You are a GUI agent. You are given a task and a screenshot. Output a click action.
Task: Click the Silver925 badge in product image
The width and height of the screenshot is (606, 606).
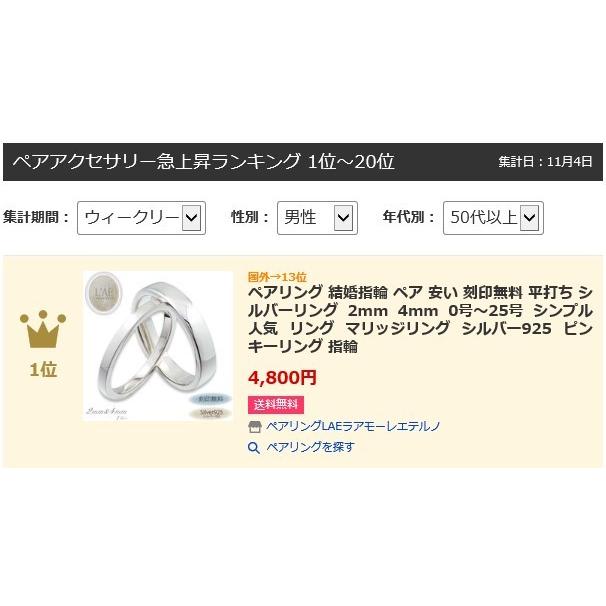[211, 413]
